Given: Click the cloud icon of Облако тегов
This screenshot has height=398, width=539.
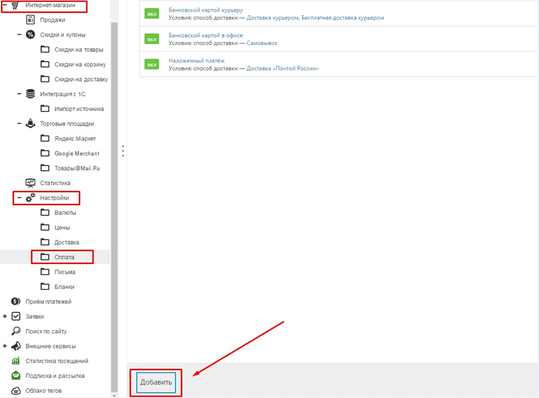Looking at the screenshot, I should point(16,390).
